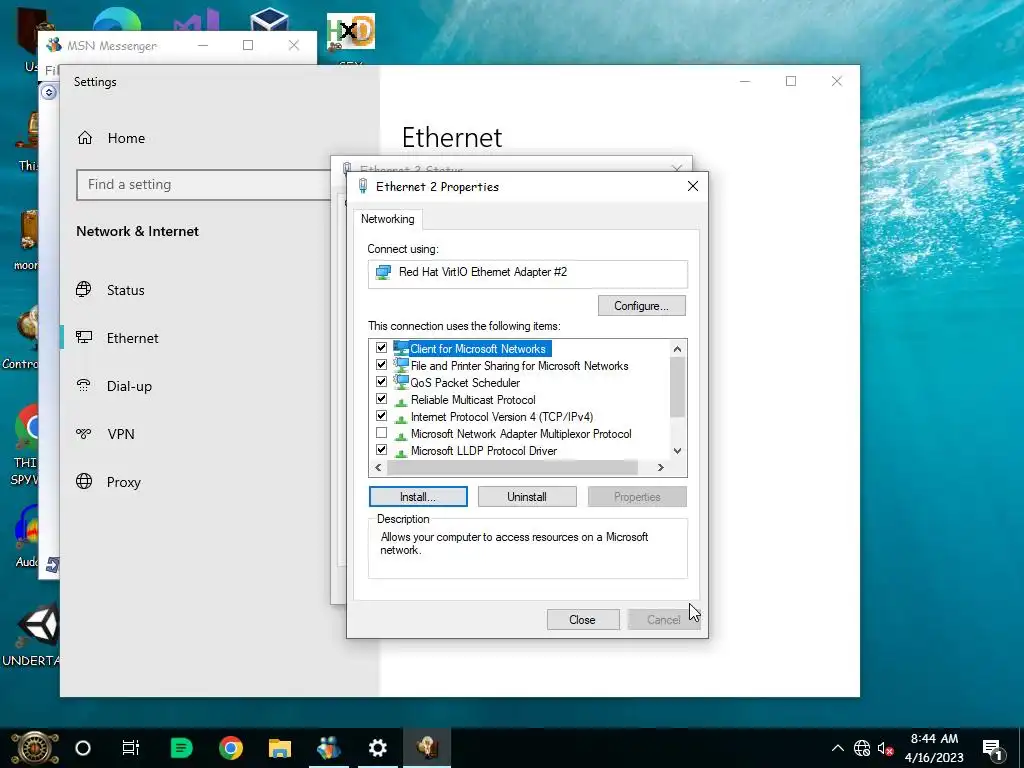Open File Explorer from taskbar
The width and height of the screenshot is (1024, 768).
click(x=280, y=748)
